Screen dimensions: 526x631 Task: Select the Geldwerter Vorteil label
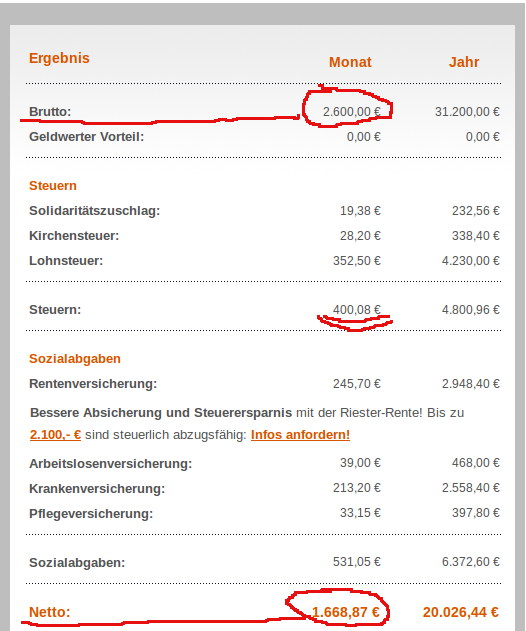tap(87, 137)
